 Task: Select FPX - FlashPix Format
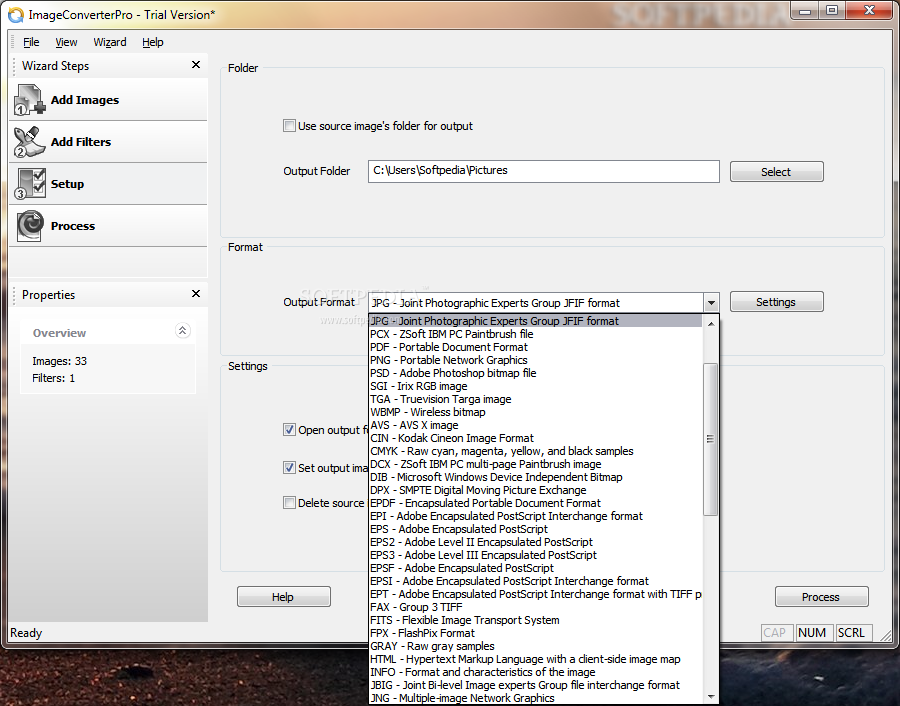[x=536, y=633]
